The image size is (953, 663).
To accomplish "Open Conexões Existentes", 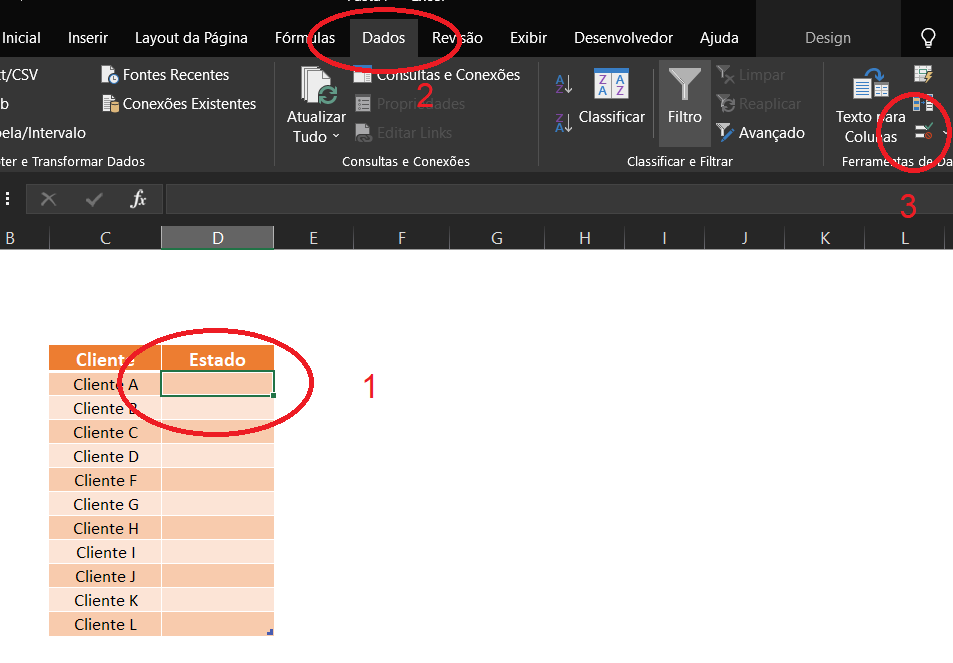I will pos(179,104).
